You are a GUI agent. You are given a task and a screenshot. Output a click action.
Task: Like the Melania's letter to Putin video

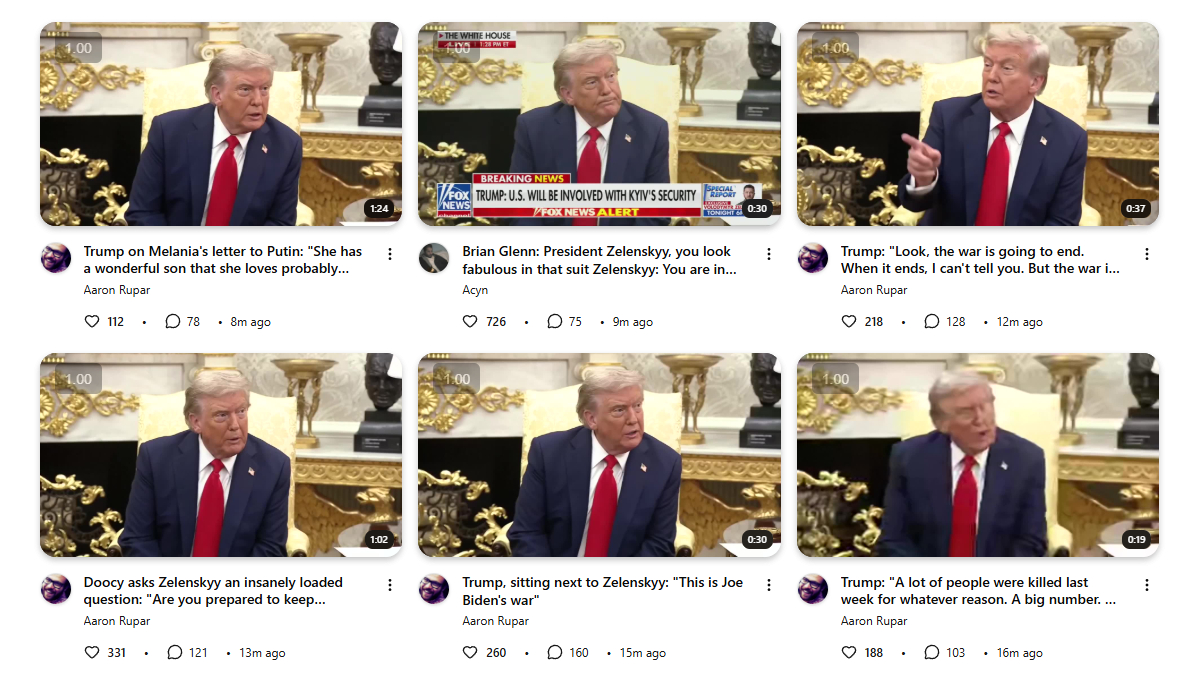(x=92, y=322)
